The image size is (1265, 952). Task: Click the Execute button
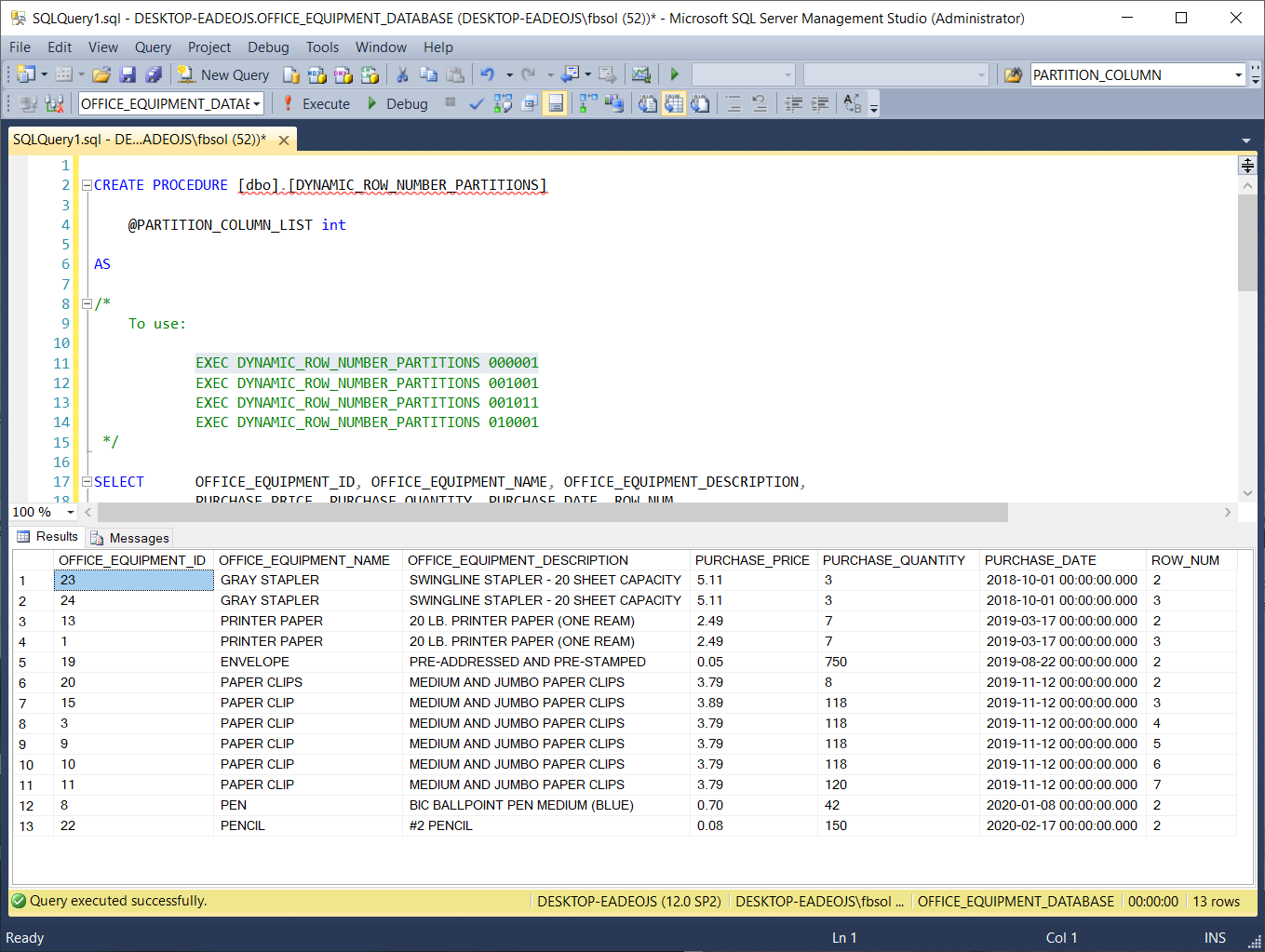(x=316, y=104)
